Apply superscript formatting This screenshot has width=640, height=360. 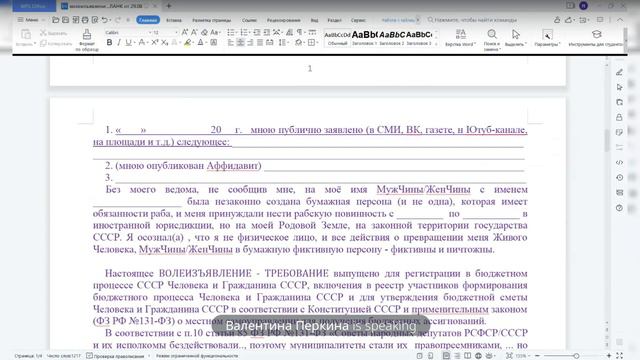pyautogui.click(x=155, y=42)
